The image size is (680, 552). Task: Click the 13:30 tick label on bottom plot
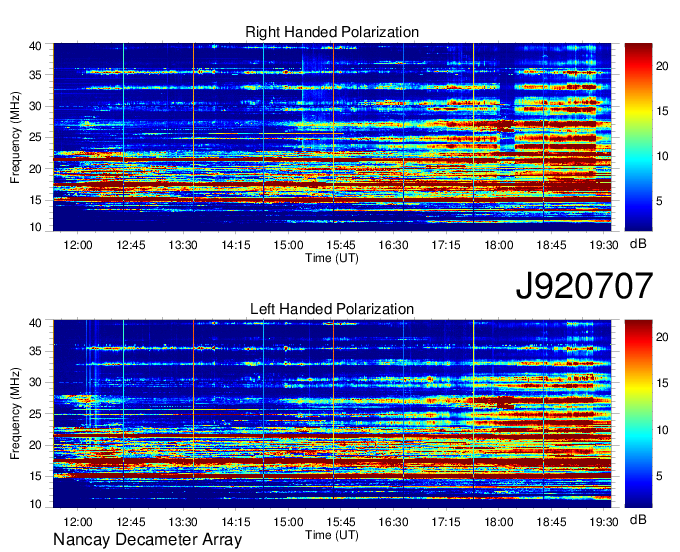pos(183,522)
